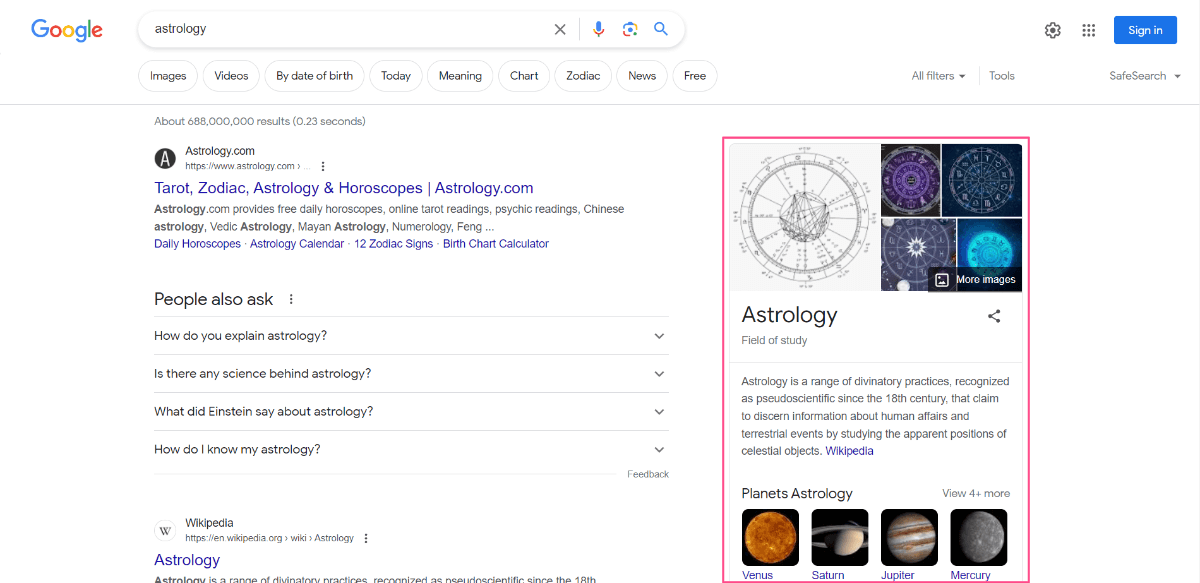The width and height of the screenshot is (1200, 583).
Task: Select the Today filter chip
Action: (396, 76)
